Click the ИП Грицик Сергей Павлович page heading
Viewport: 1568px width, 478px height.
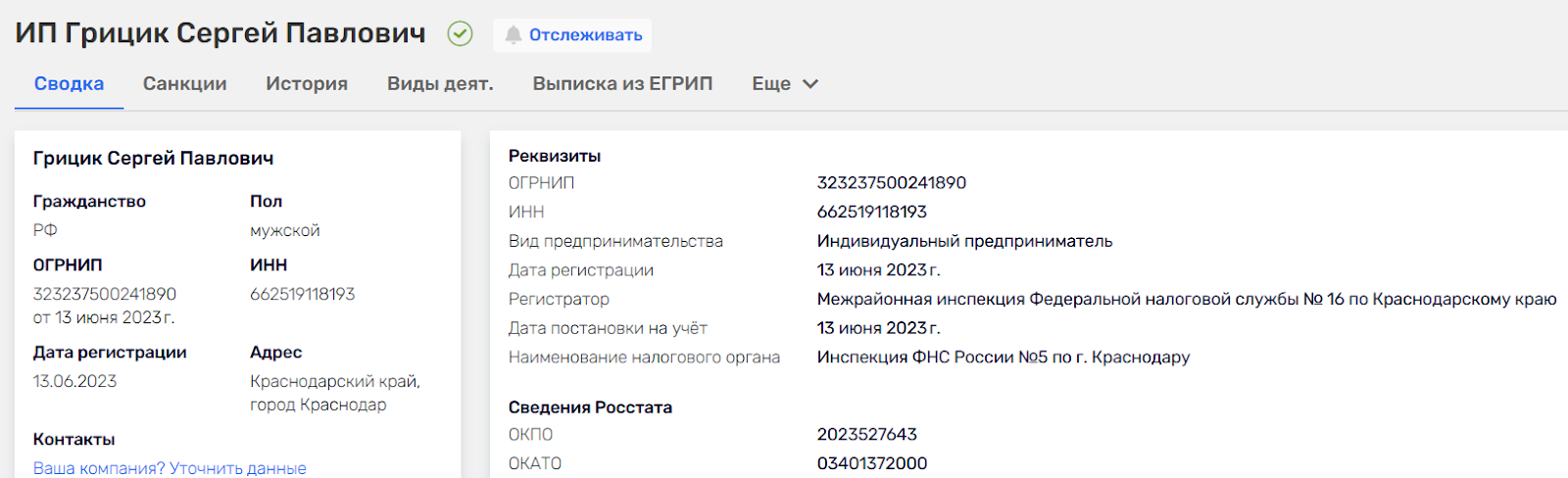(220, 33)
